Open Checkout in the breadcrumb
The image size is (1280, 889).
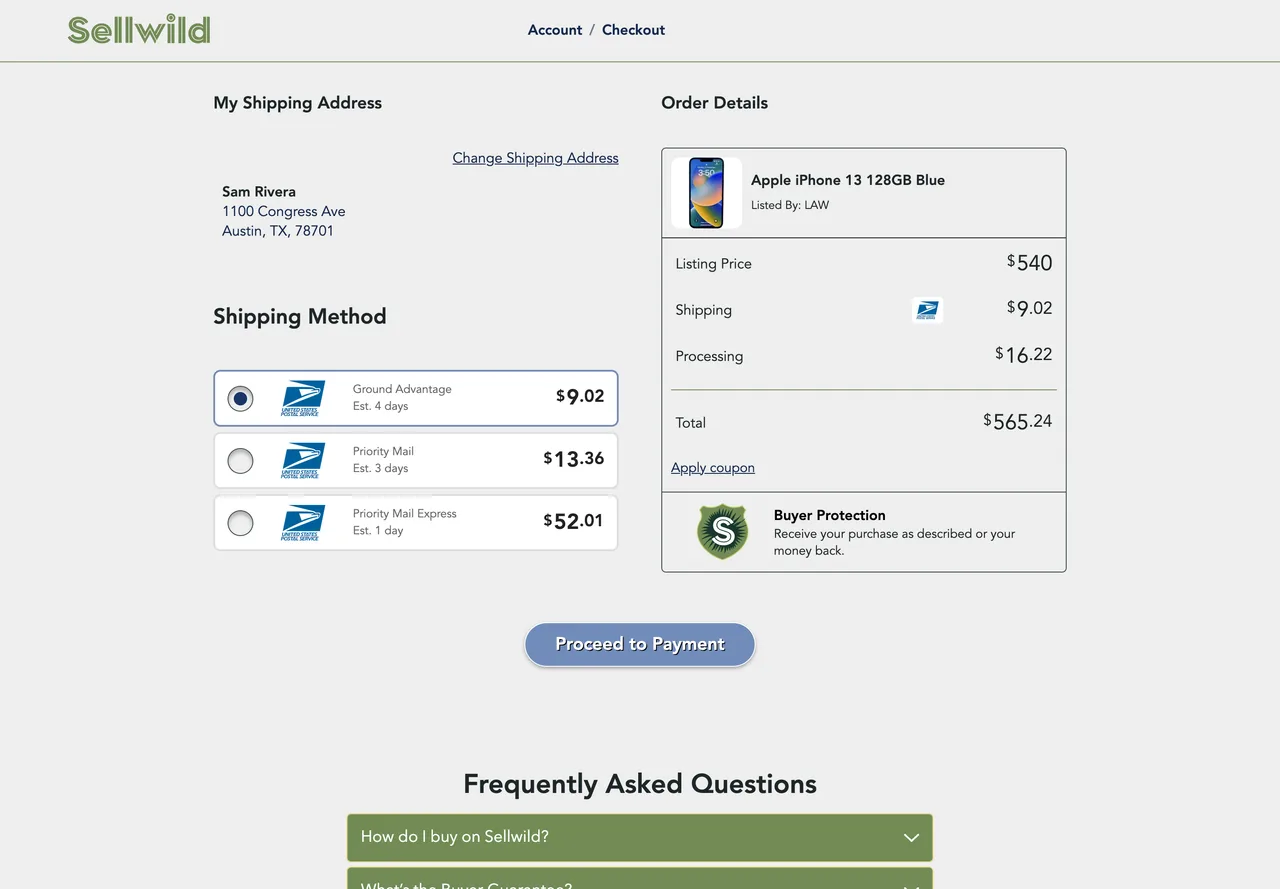click(x=633, y=30)
